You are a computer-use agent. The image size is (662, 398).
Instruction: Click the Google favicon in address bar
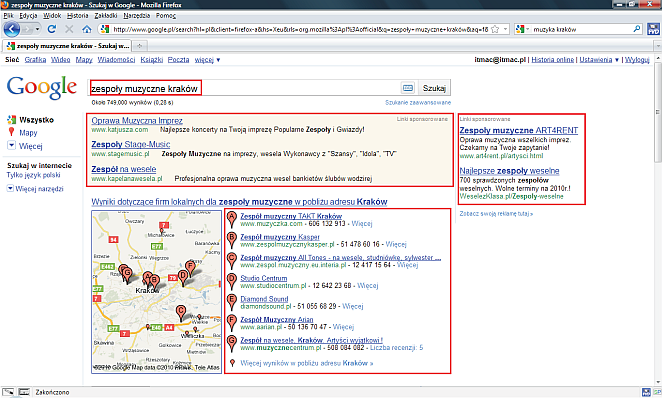pos(105,29)
